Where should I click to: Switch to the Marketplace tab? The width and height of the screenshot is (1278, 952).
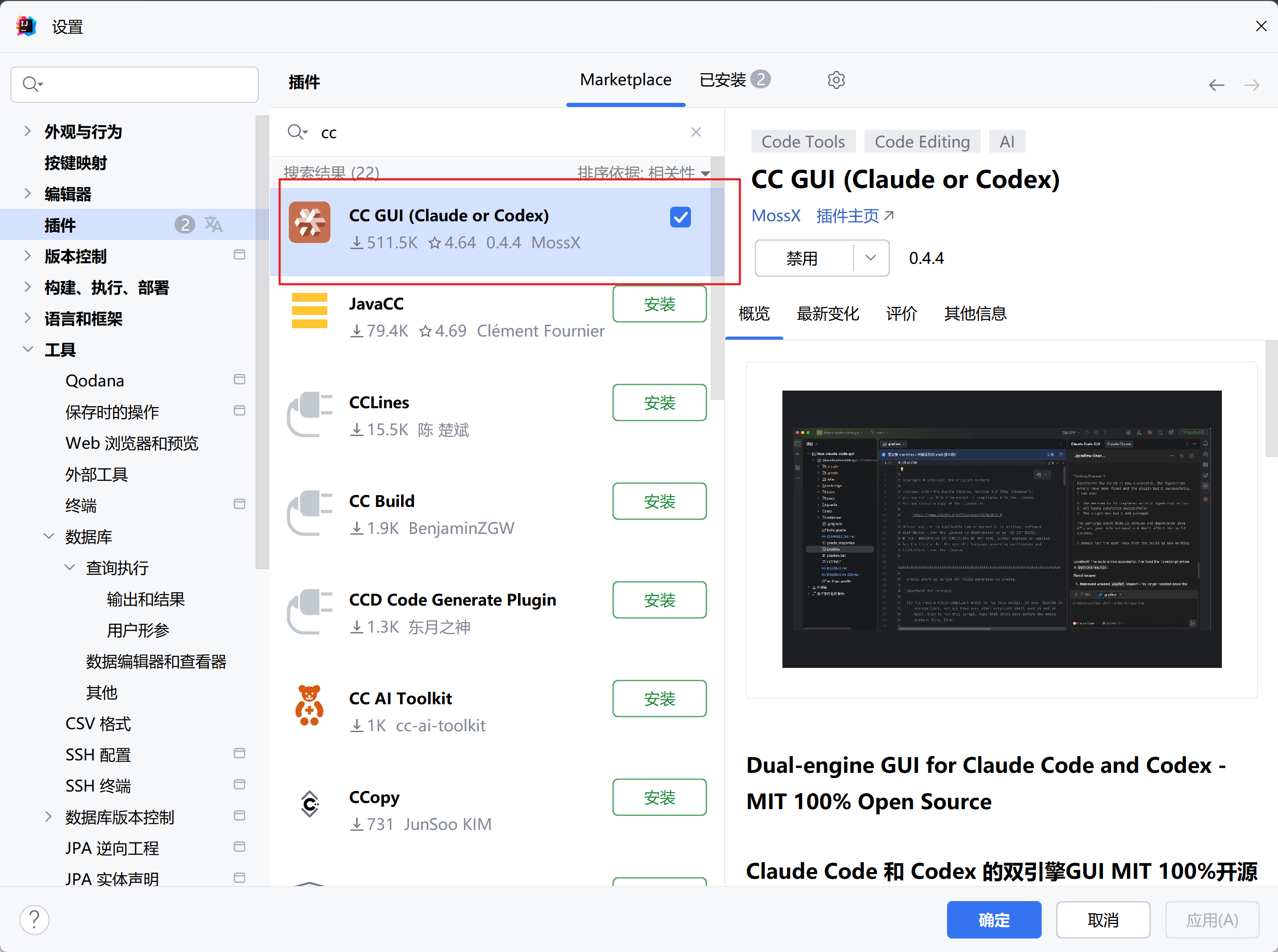pyautogui.click(x=625, y=79)
